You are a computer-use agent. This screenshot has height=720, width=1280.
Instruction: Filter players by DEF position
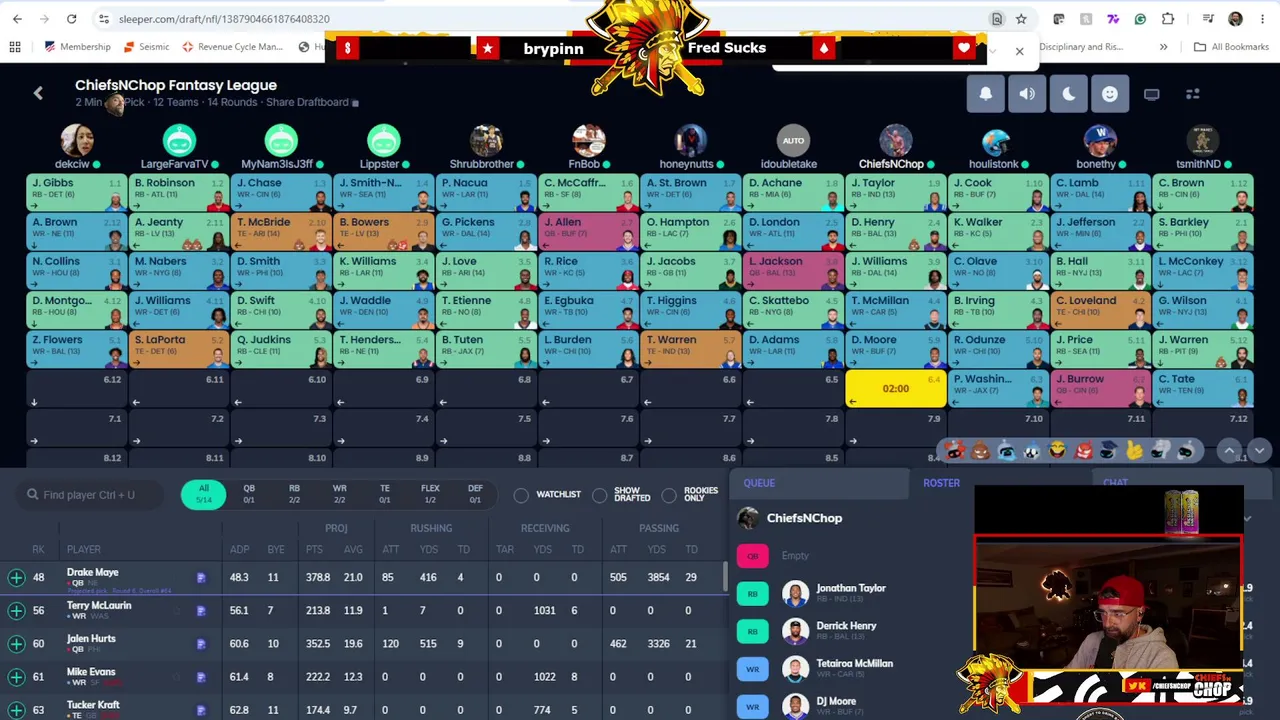[x=475, y=494]
